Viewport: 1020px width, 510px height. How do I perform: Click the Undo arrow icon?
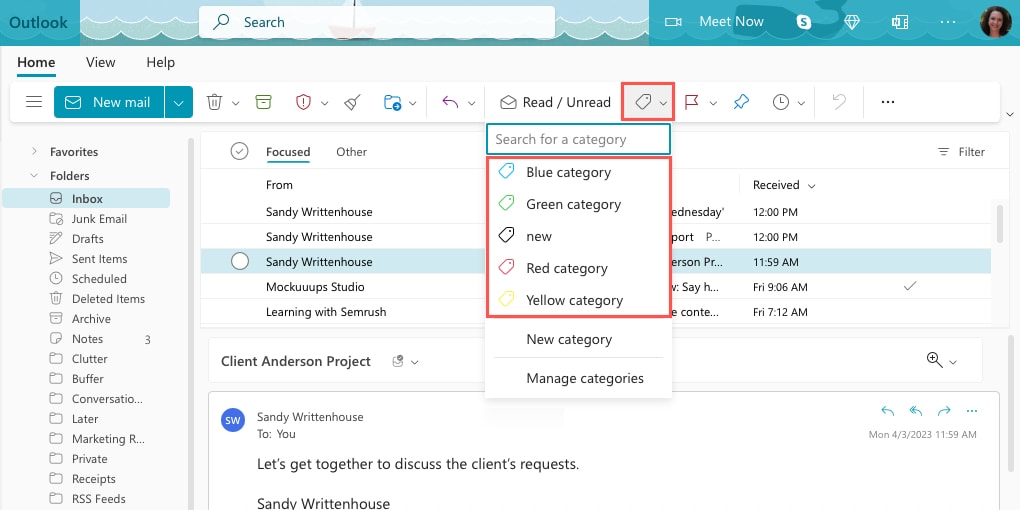[x=839, y=102]
